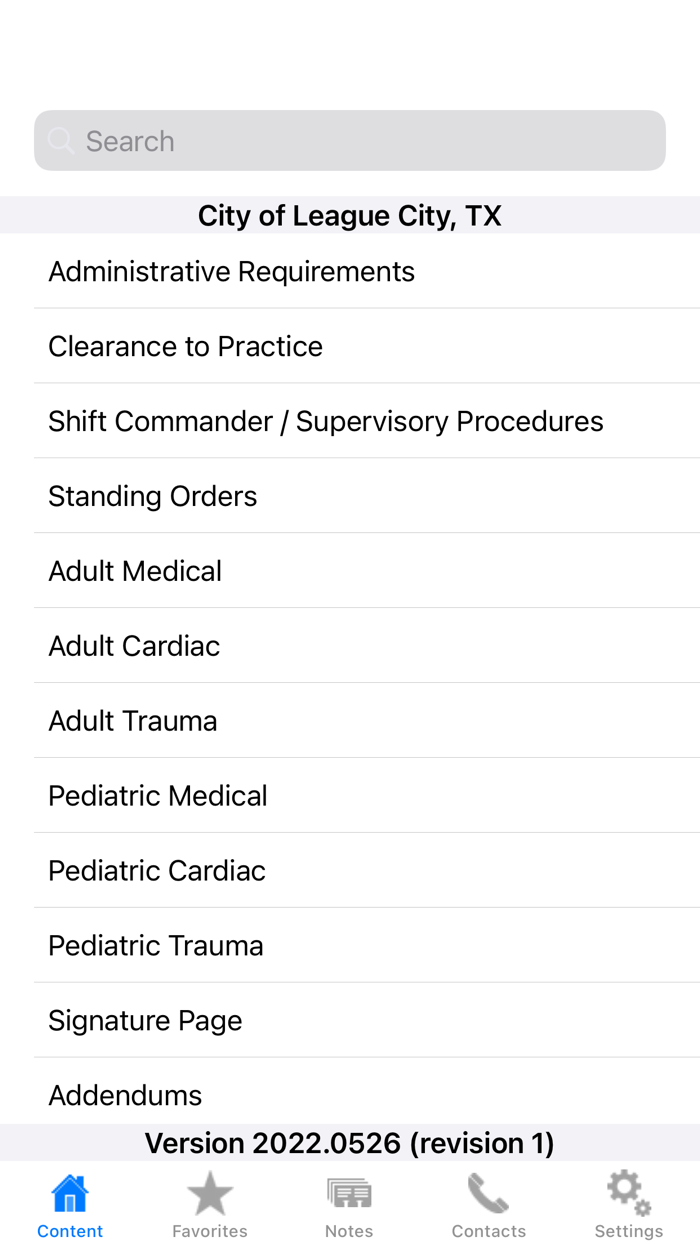Open Shift Commander / Supervisory Procedures
The height and width of the screenshot is (1244, 700).
(x=325, y=422)
